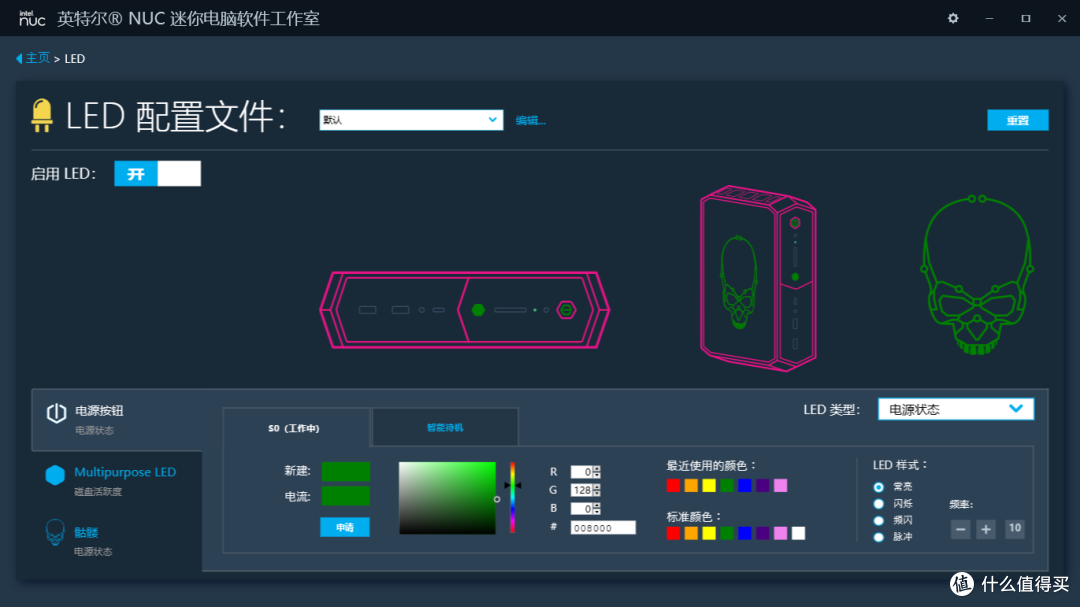Choose green in standard colors

[727, 533]
